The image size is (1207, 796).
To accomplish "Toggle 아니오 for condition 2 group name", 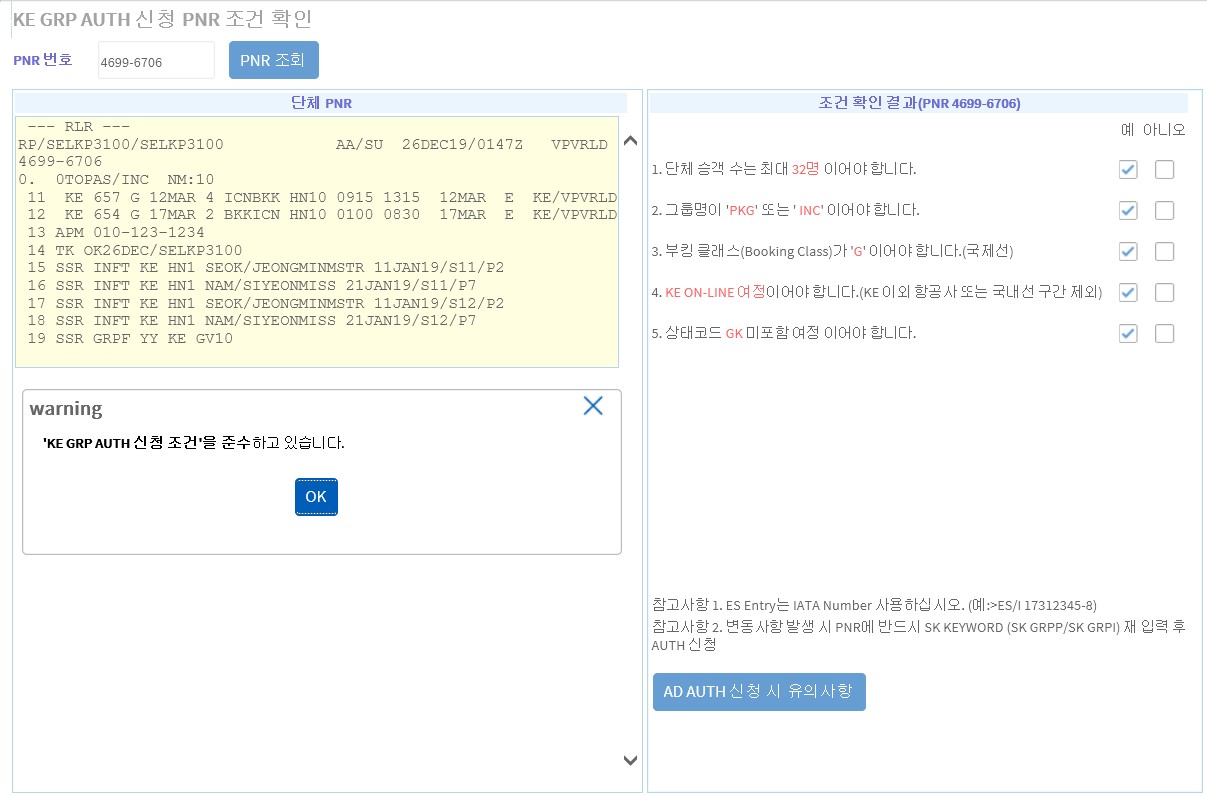I will pyautogui.click(x=1164, y=211).
